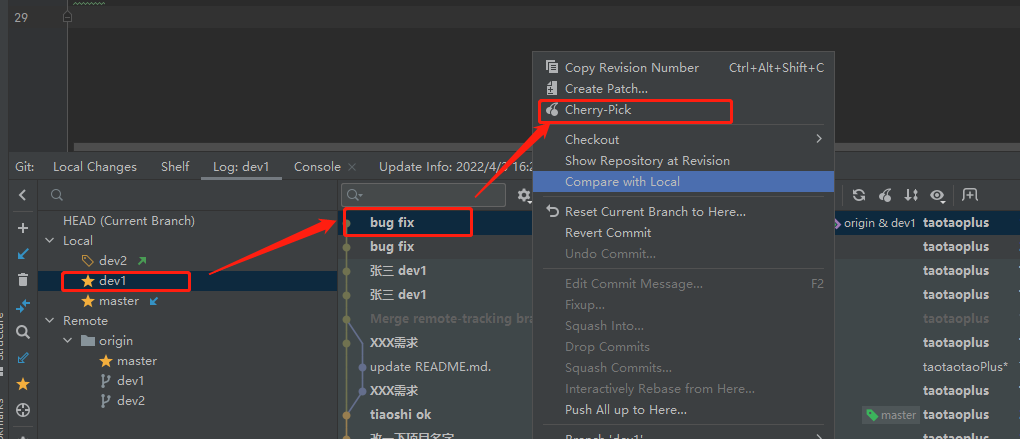
Task: Switch to the Local Changes tab
Action: (x=95, y=167)
